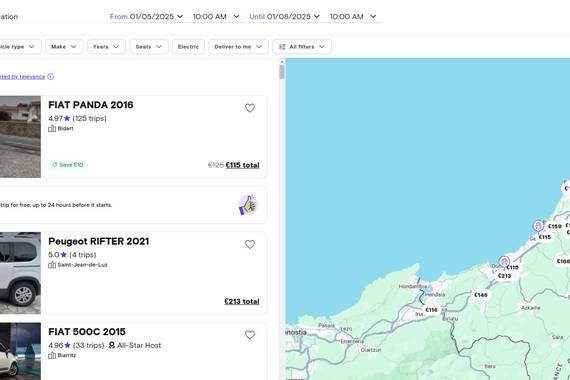Click the listings scrollbar thumb

tap(282, 71)
